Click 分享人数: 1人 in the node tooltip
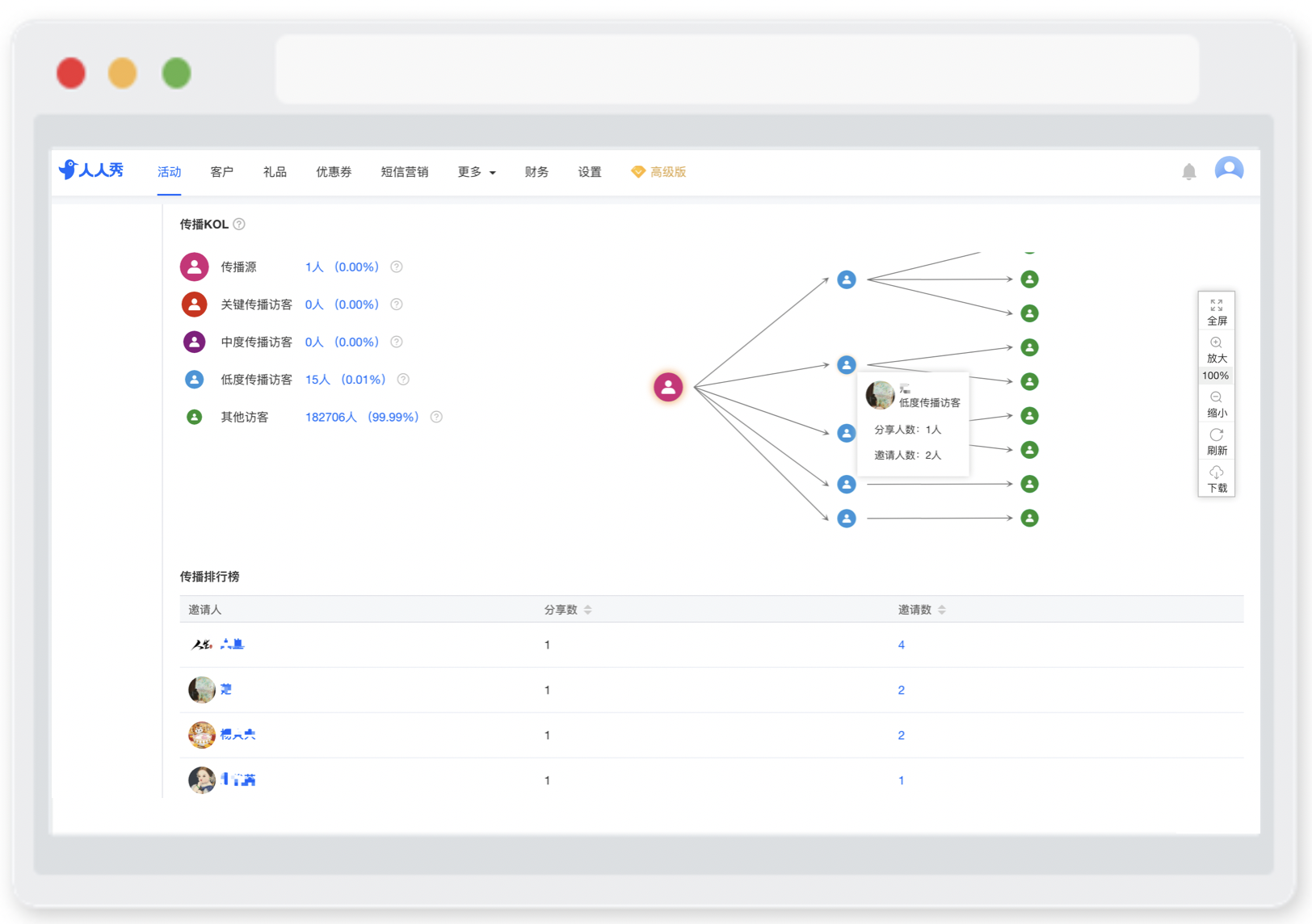1312x924 pixels. tap(908, 430)
